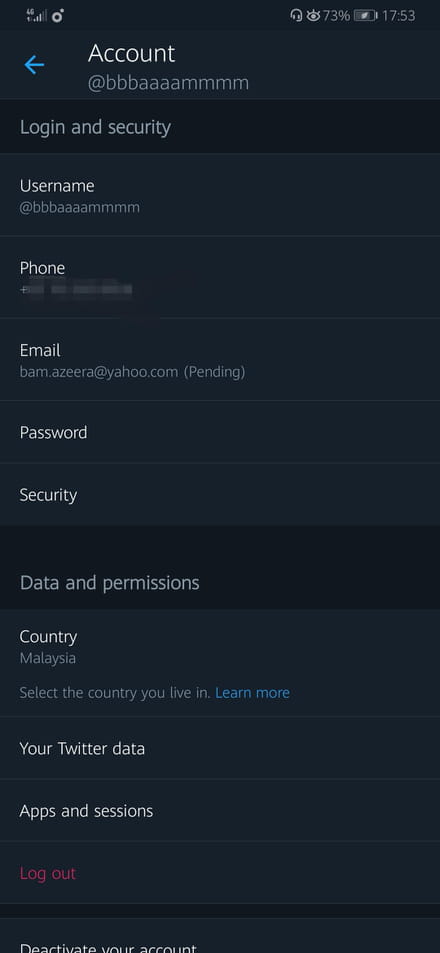Open the Phone number setting
The image size is (440, 953).
(x=220, y=277)
